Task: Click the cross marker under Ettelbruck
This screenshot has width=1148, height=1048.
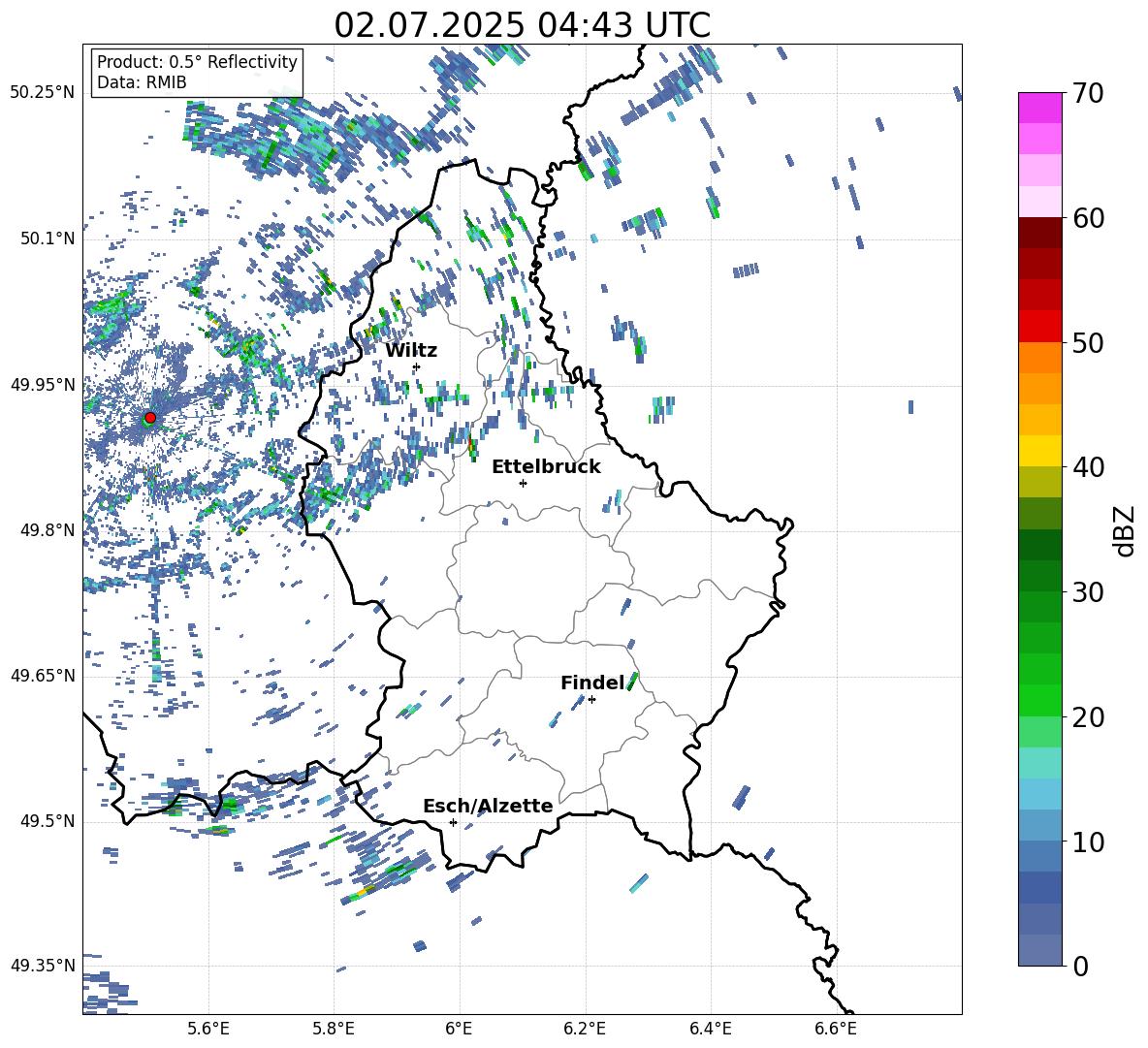Action: tap(523, 483)
